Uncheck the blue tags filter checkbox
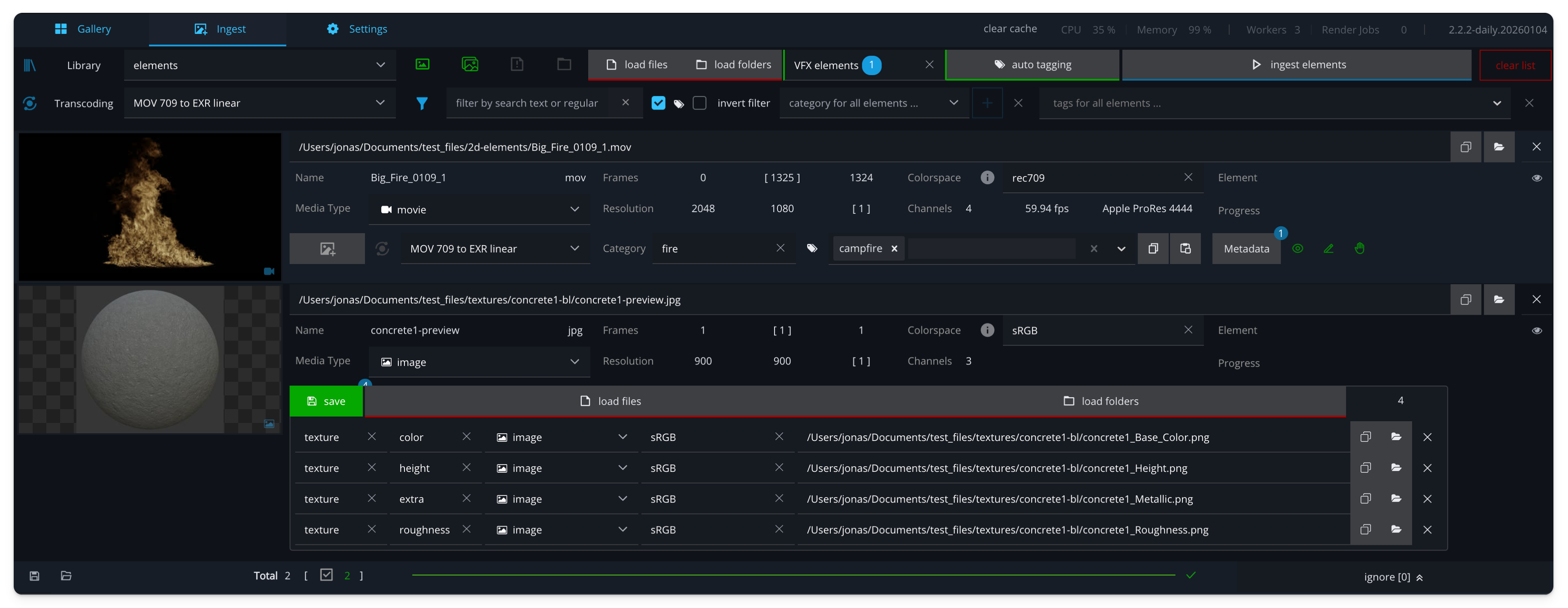1568x608 pixels. [658, 103]
